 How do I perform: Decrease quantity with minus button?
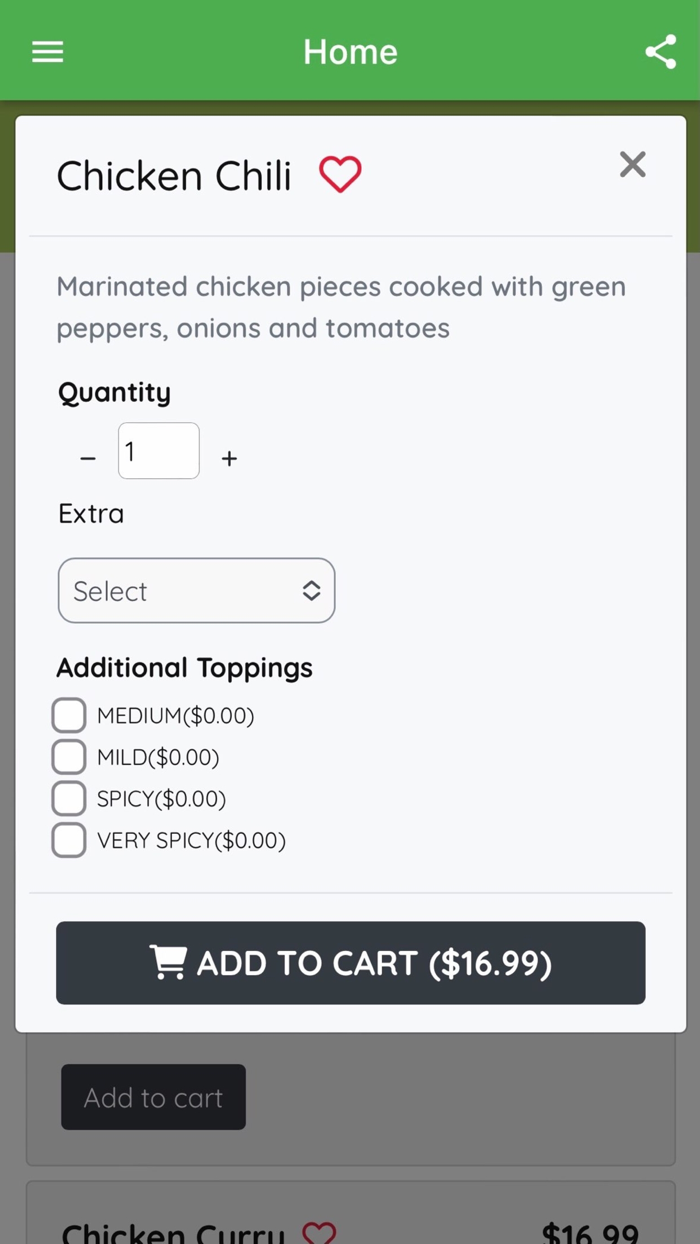coord(88,458)
